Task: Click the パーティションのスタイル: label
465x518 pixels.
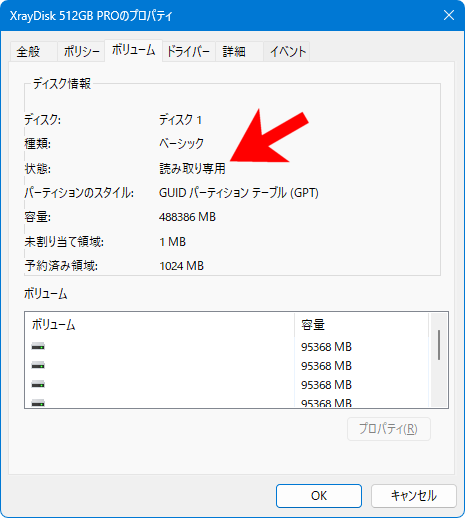Action: 79,193
